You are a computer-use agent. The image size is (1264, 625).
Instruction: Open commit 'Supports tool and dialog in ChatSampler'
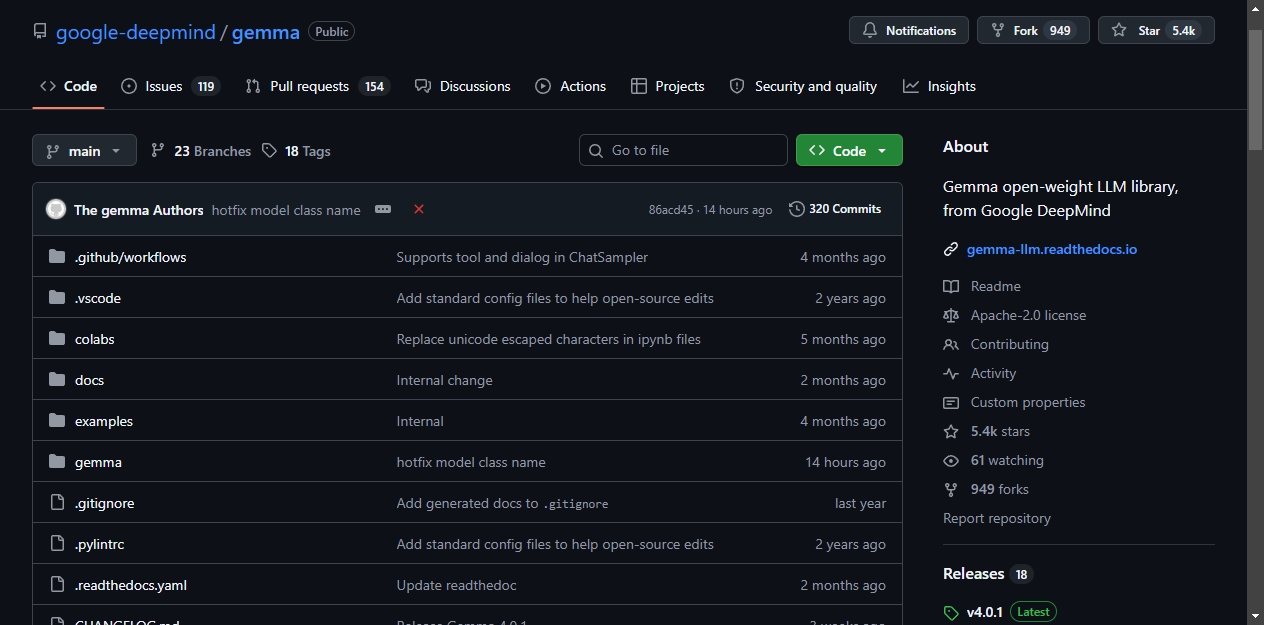pos(522,257)
